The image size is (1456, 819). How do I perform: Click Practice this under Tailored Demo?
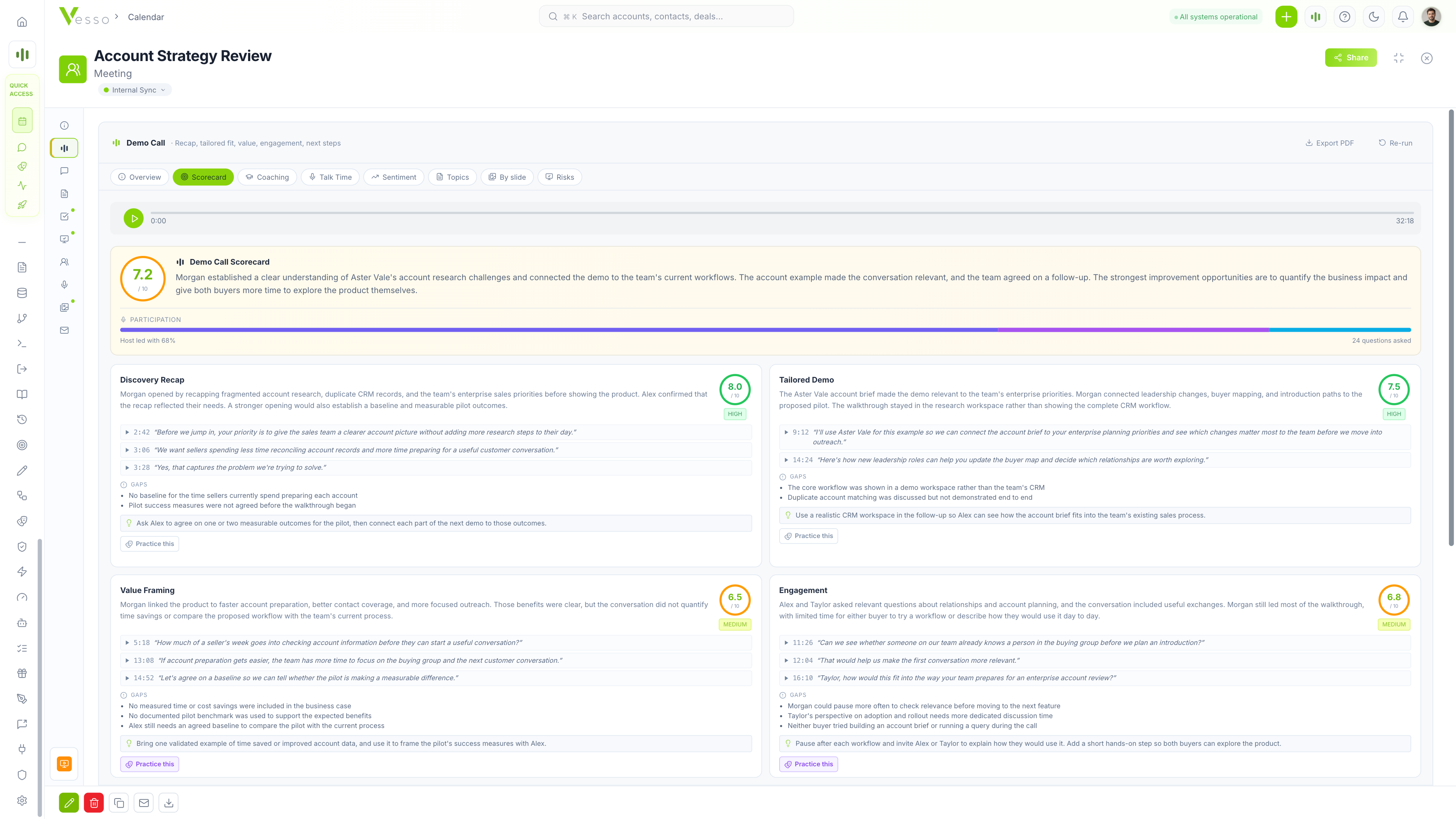808,536
